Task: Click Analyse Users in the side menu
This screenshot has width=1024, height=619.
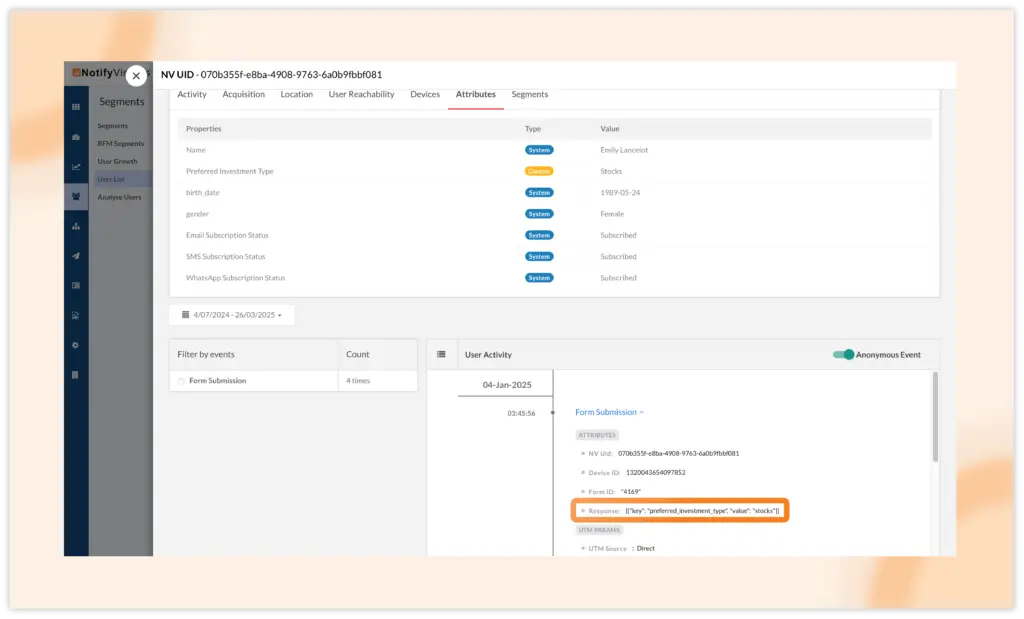Action: pos(119,197)
